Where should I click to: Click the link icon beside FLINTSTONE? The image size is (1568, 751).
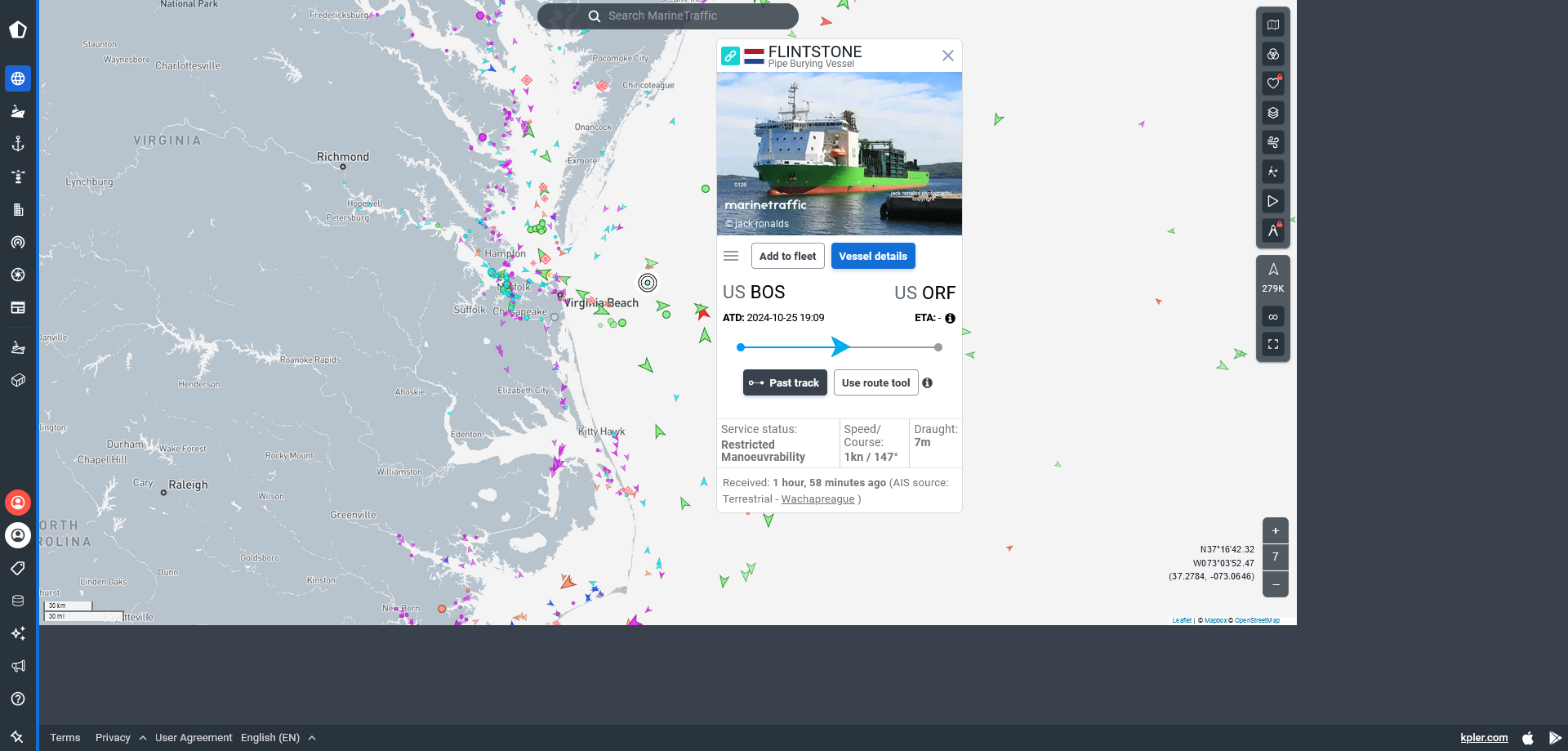click(x=730, y=56)
